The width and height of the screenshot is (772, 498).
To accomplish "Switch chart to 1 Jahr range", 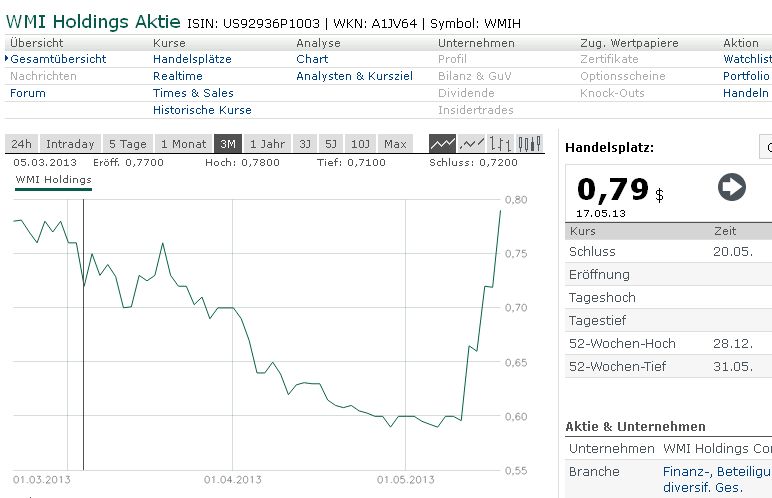I will click(267, 144).
